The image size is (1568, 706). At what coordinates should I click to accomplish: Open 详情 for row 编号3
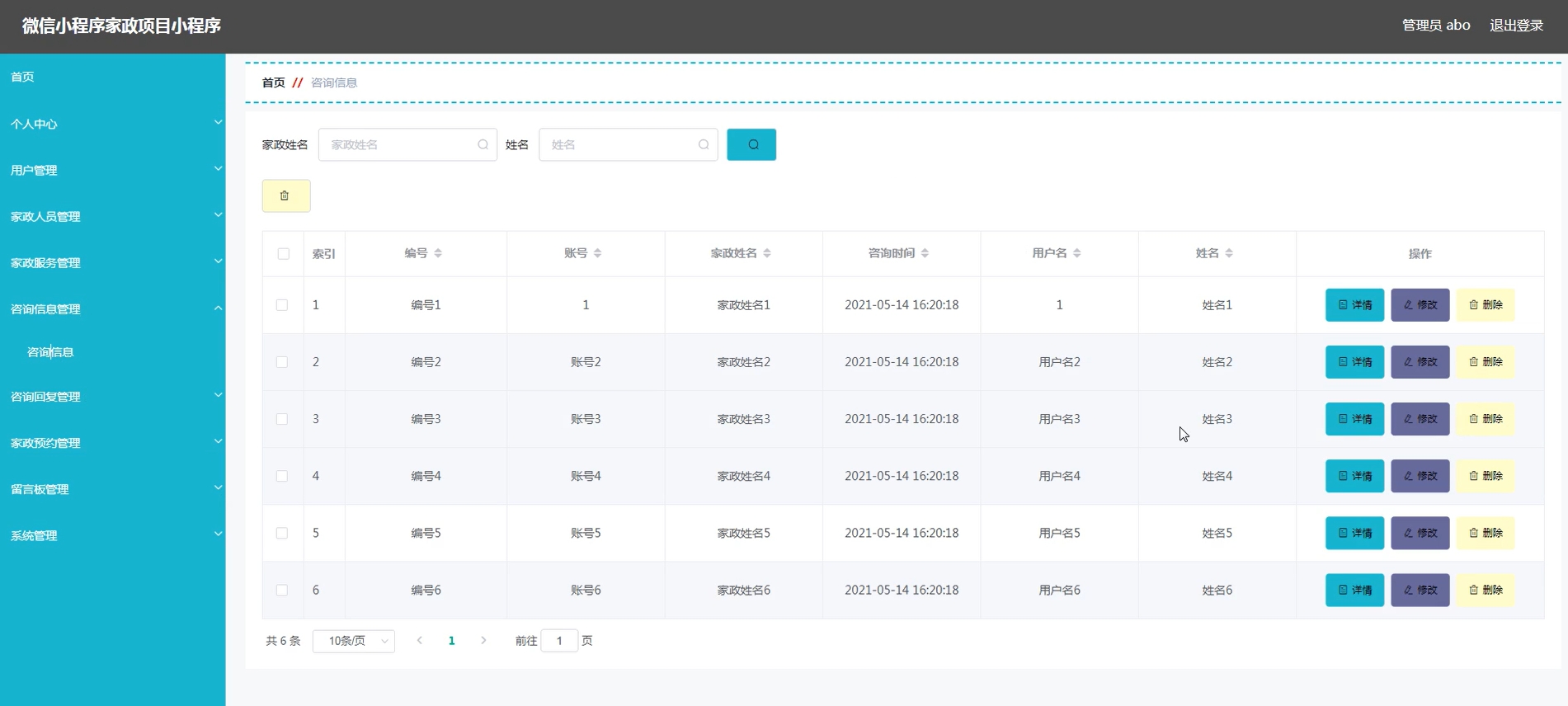1354,419
